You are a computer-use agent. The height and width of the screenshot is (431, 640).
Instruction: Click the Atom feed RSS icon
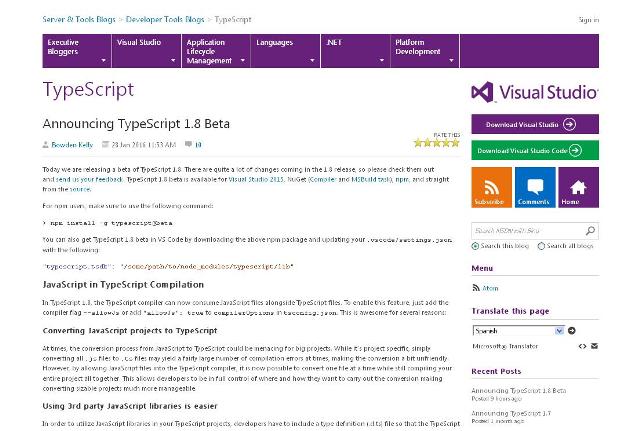[x=476, y=288]
